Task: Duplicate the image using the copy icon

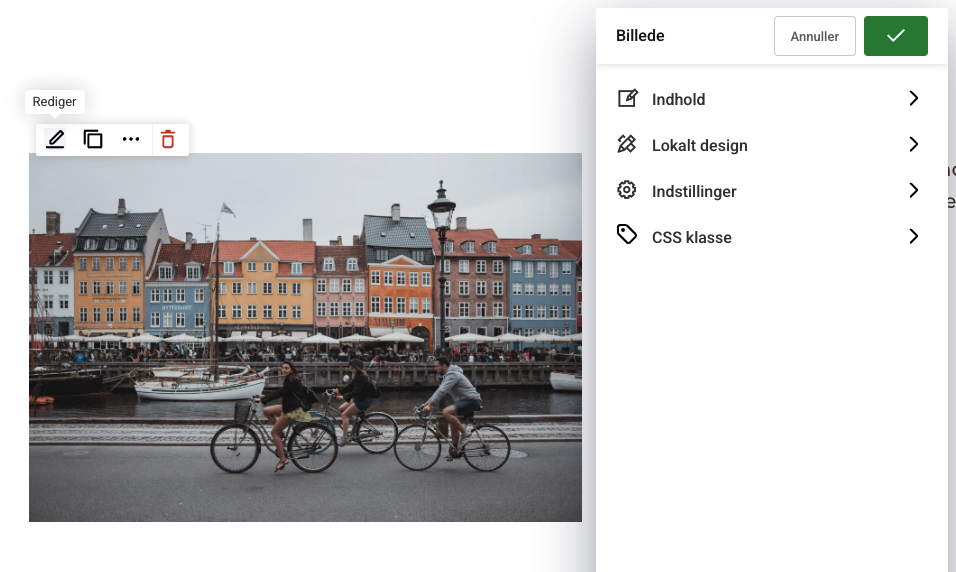Action: [93, 140]
